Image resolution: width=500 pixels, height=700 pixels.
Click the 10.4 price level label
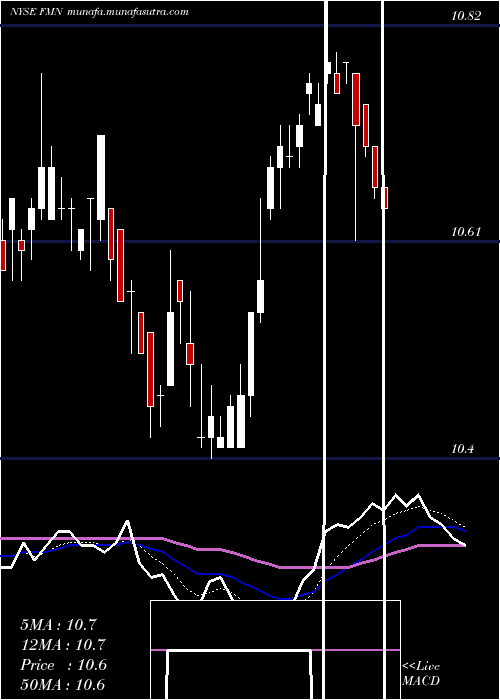pos(462,449)
